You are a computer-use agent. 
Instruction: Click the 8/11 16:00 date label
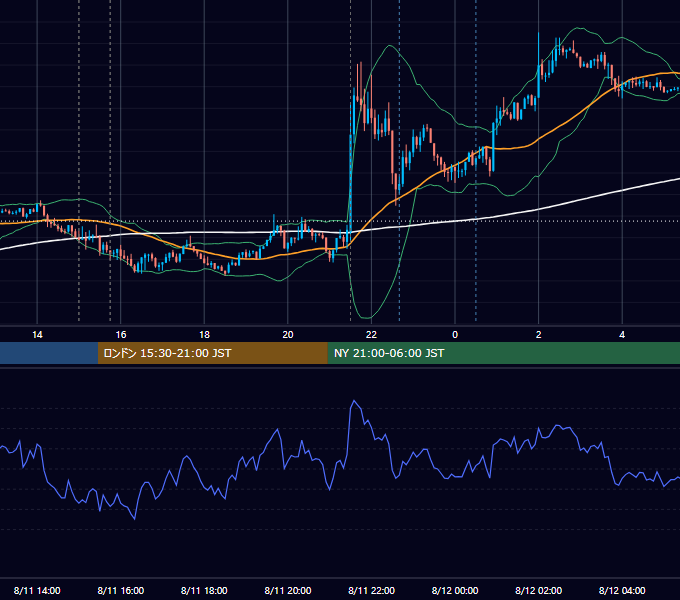tap(121, 590)
